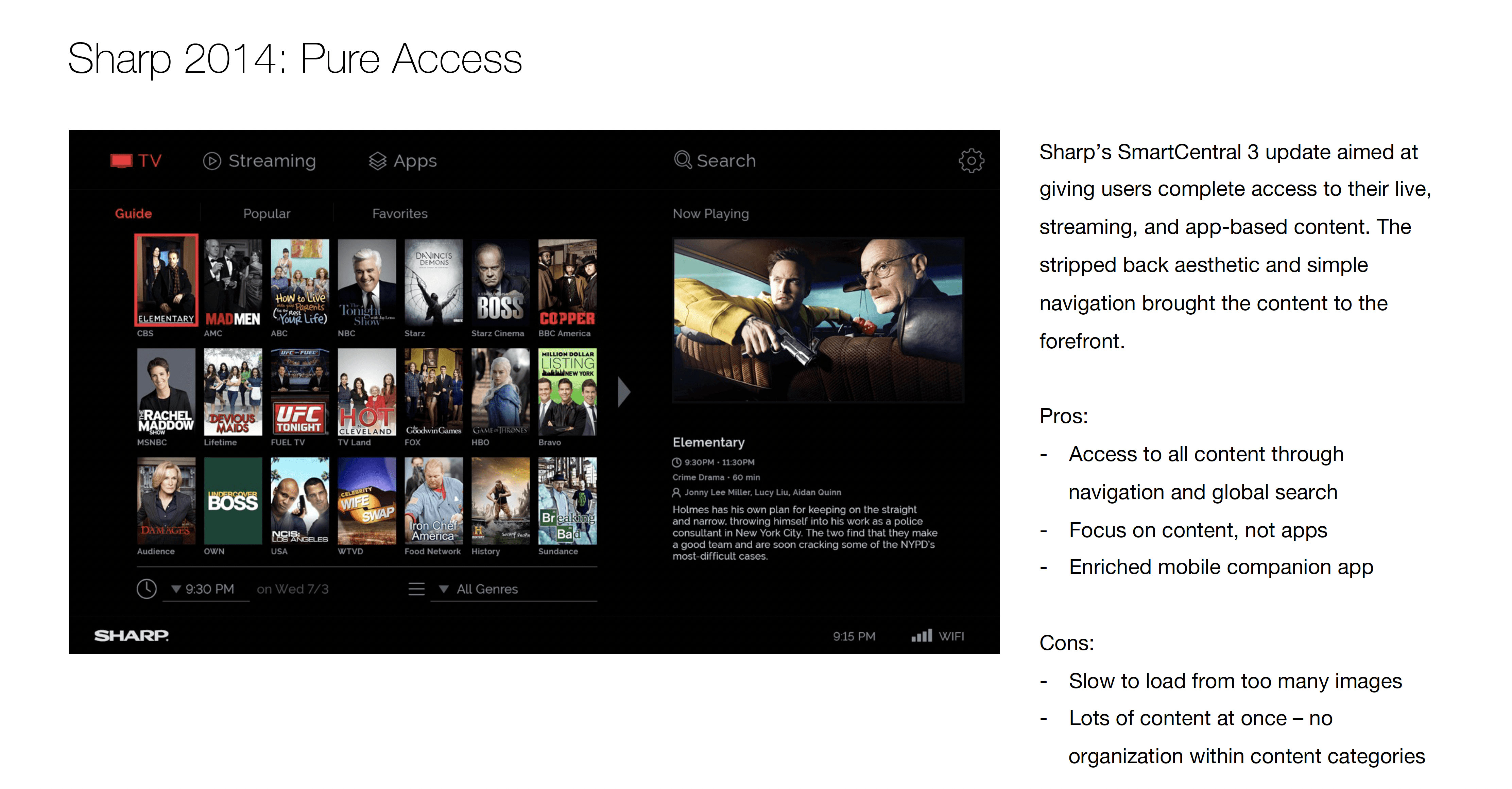Viewport: 1512px width, 789px height.
Task: Click the clock icon beside 9:30 PM
Action: (147, 589)
